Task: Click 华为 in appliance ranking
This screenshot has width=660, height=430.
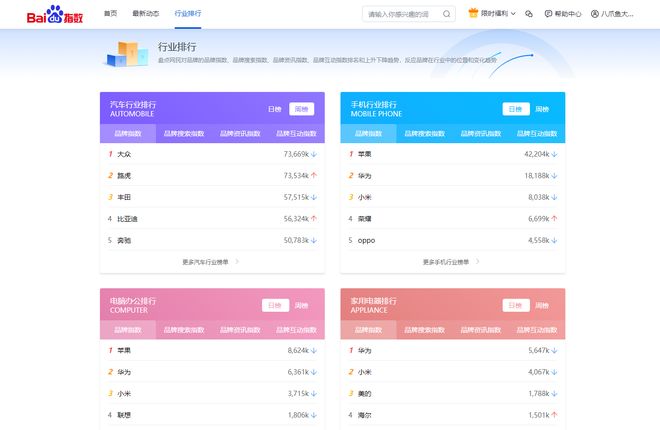Action: 365,350
